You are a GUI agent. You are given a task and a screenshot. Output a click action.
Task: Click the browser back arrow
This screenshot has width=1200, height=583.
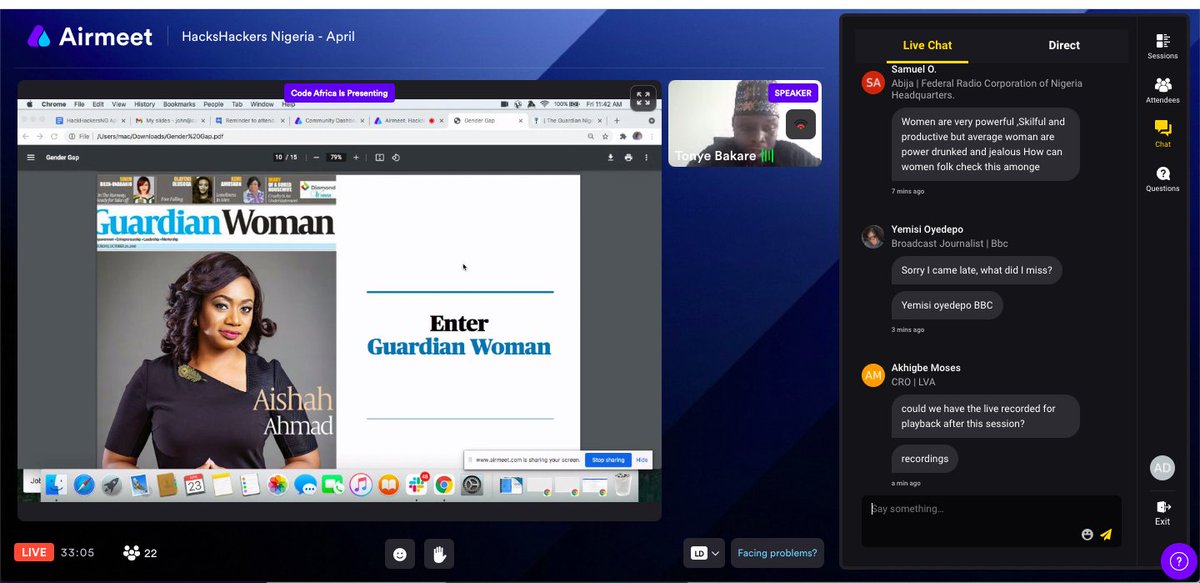point(27,136)
